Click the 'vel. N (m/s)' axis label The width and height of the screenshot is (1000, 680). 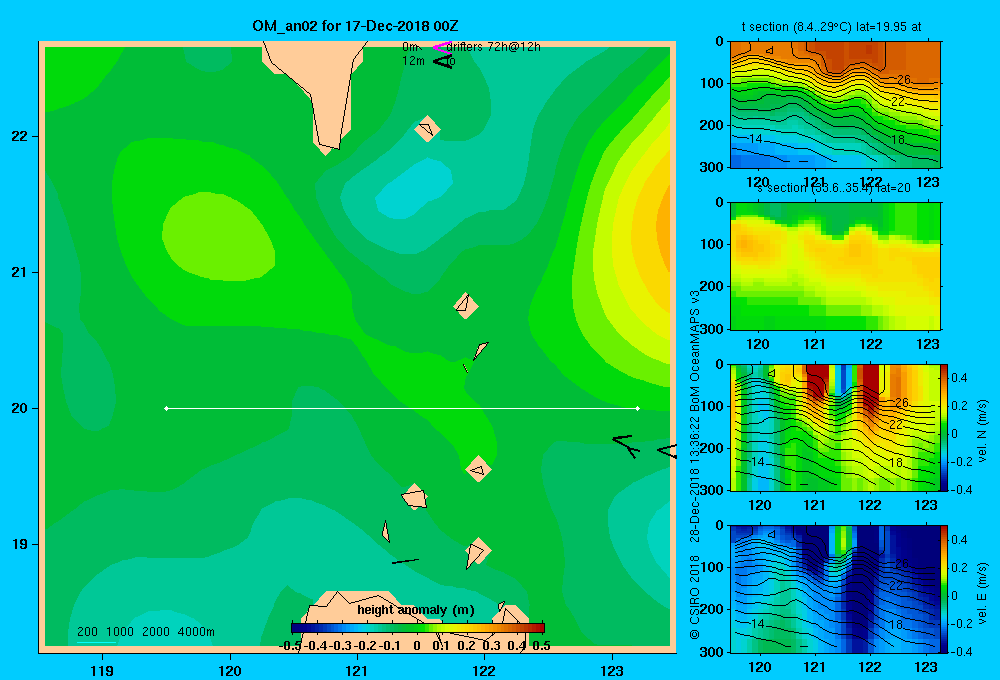click(982, 431)
